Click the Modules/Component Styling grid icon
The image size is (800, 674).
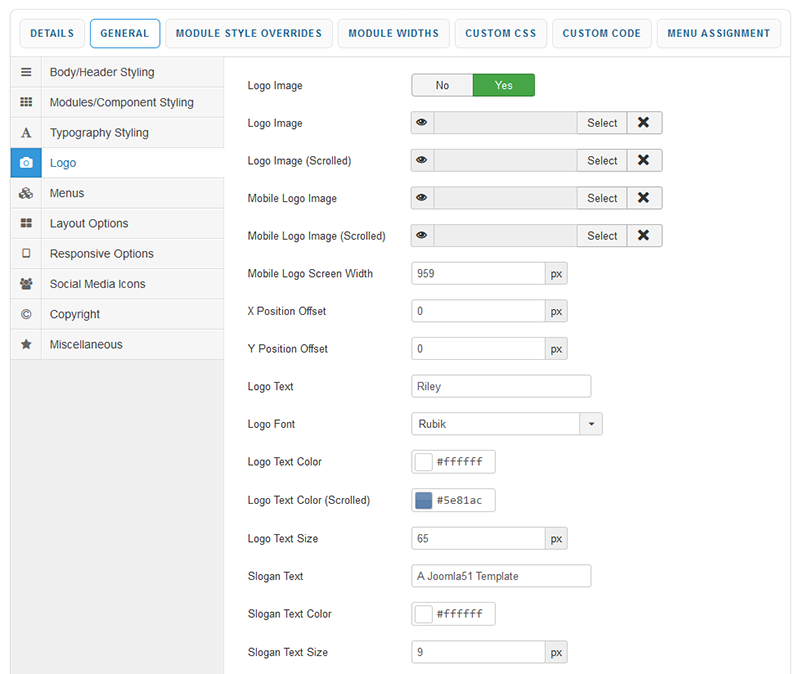coord(26,103)
